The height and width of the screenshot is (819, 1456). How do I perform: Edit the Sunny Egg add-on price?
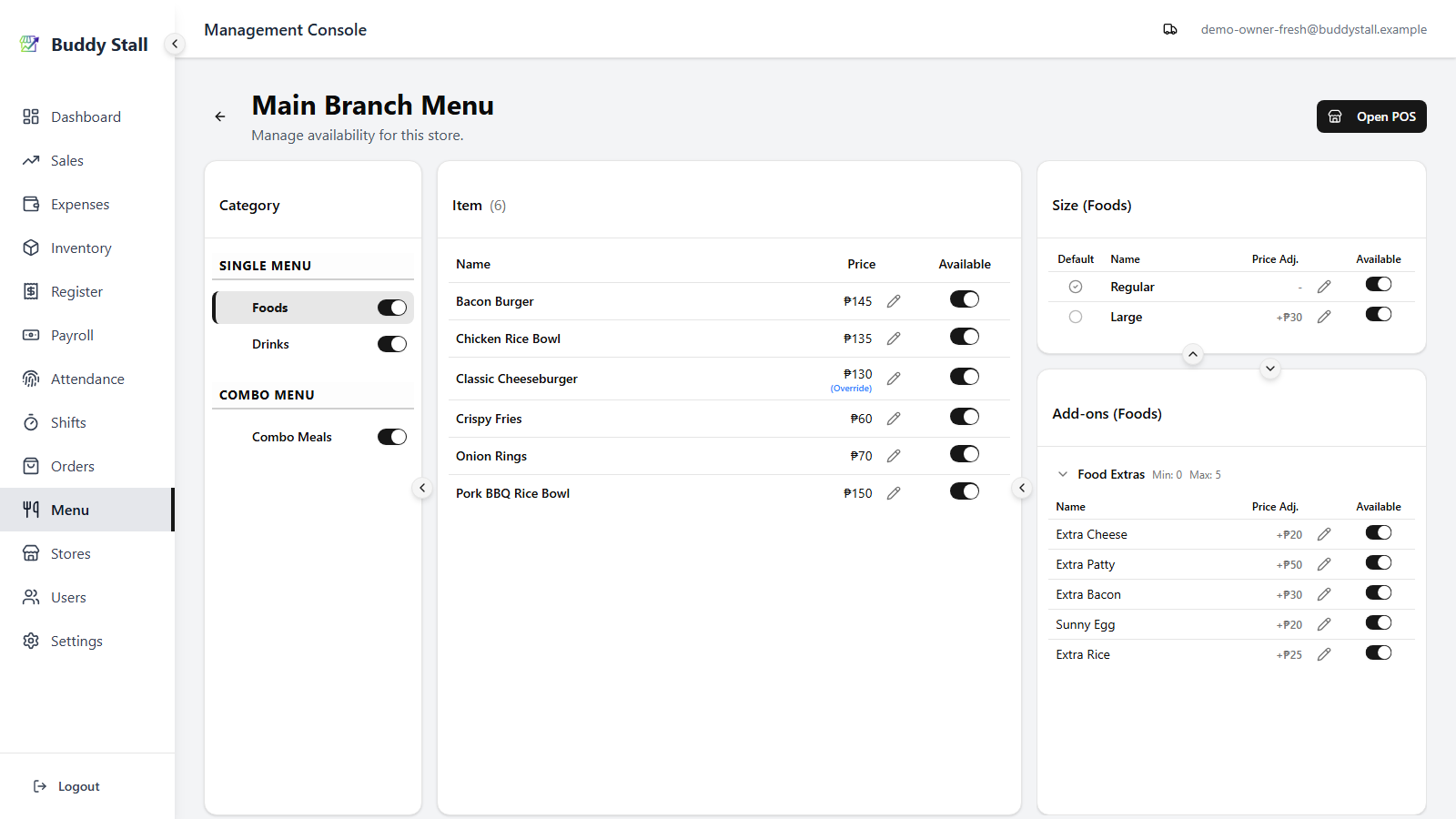tap(1324, 624)
